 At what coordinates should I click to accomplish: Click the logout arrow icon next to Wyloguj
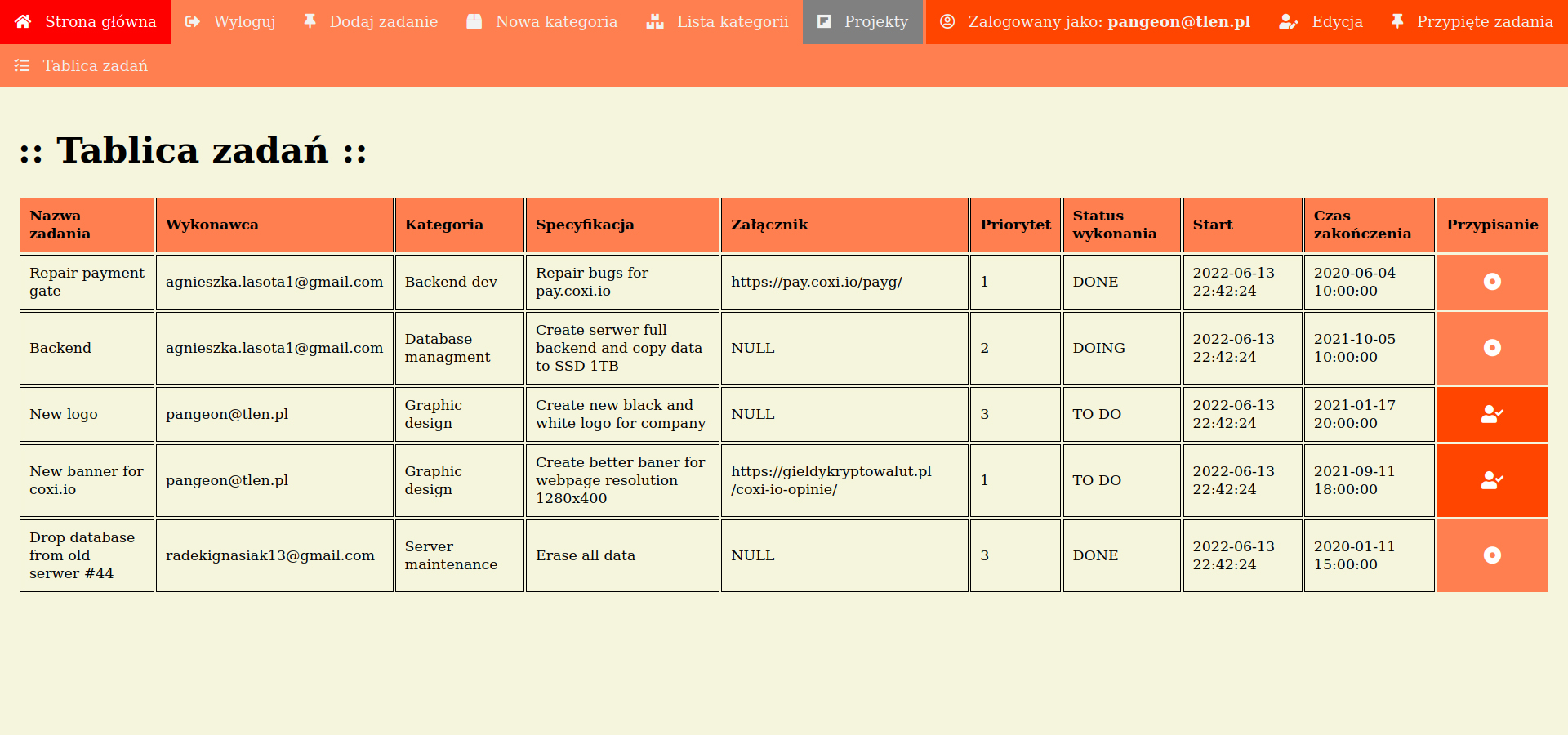click(193, 21)
